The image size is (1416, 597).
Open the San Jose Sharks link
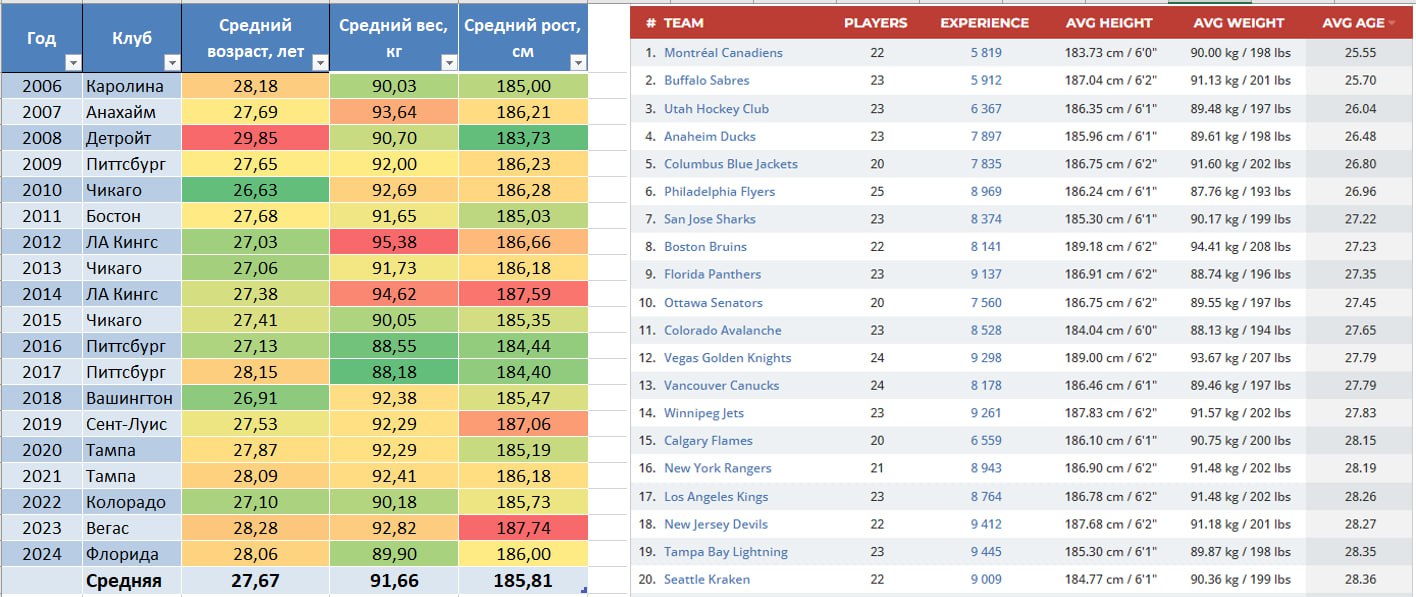click(x=710, y=219)
